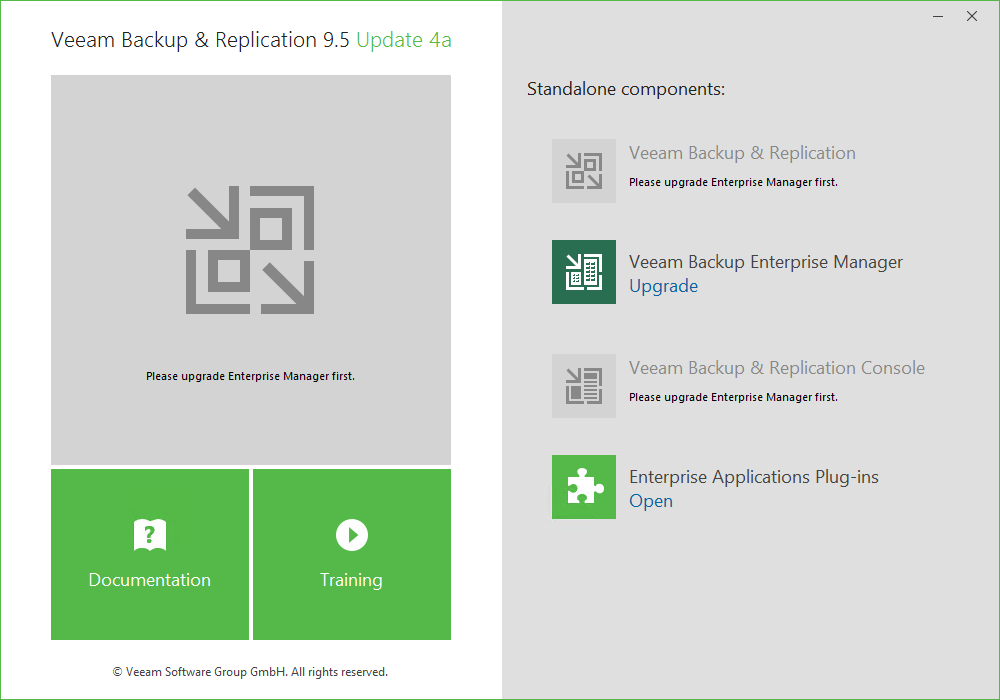Click the large Veeam Backup & Replication tile
This screenshot has width=1000, height=700.
(251, 270)
